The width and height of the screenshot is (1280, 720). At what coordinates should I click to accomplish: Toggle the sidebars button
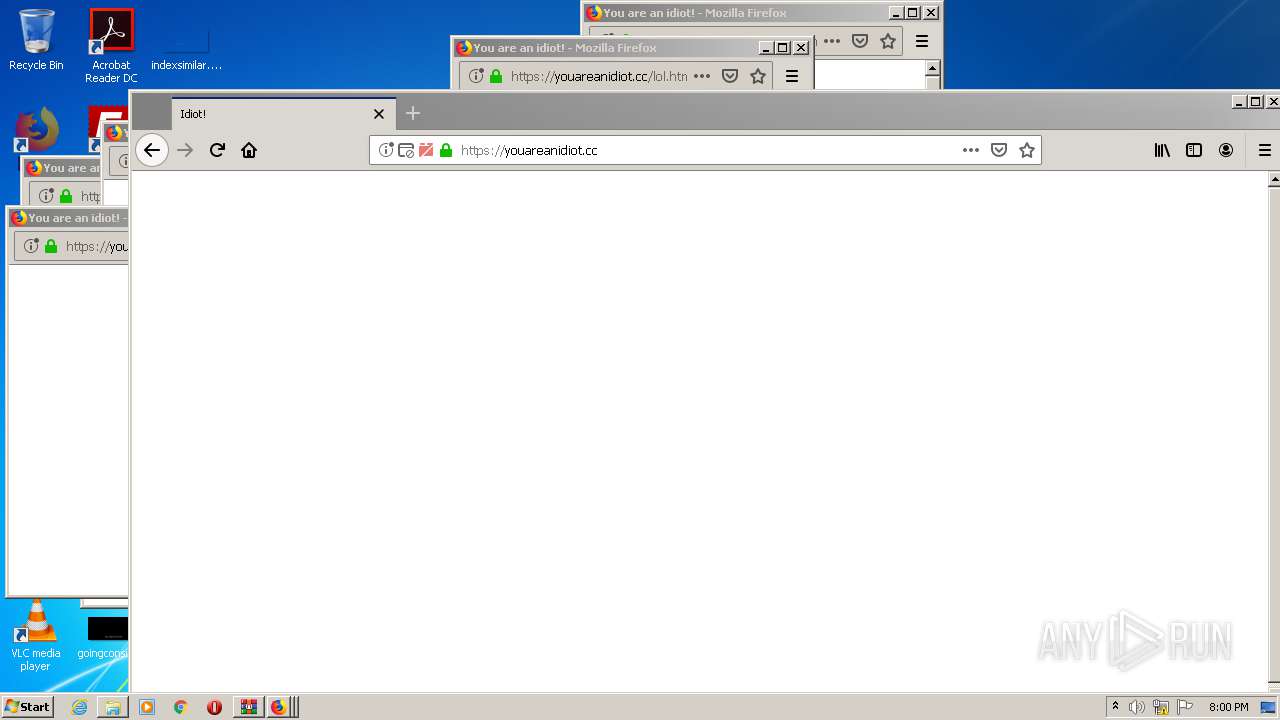[x=1194, y=150]
